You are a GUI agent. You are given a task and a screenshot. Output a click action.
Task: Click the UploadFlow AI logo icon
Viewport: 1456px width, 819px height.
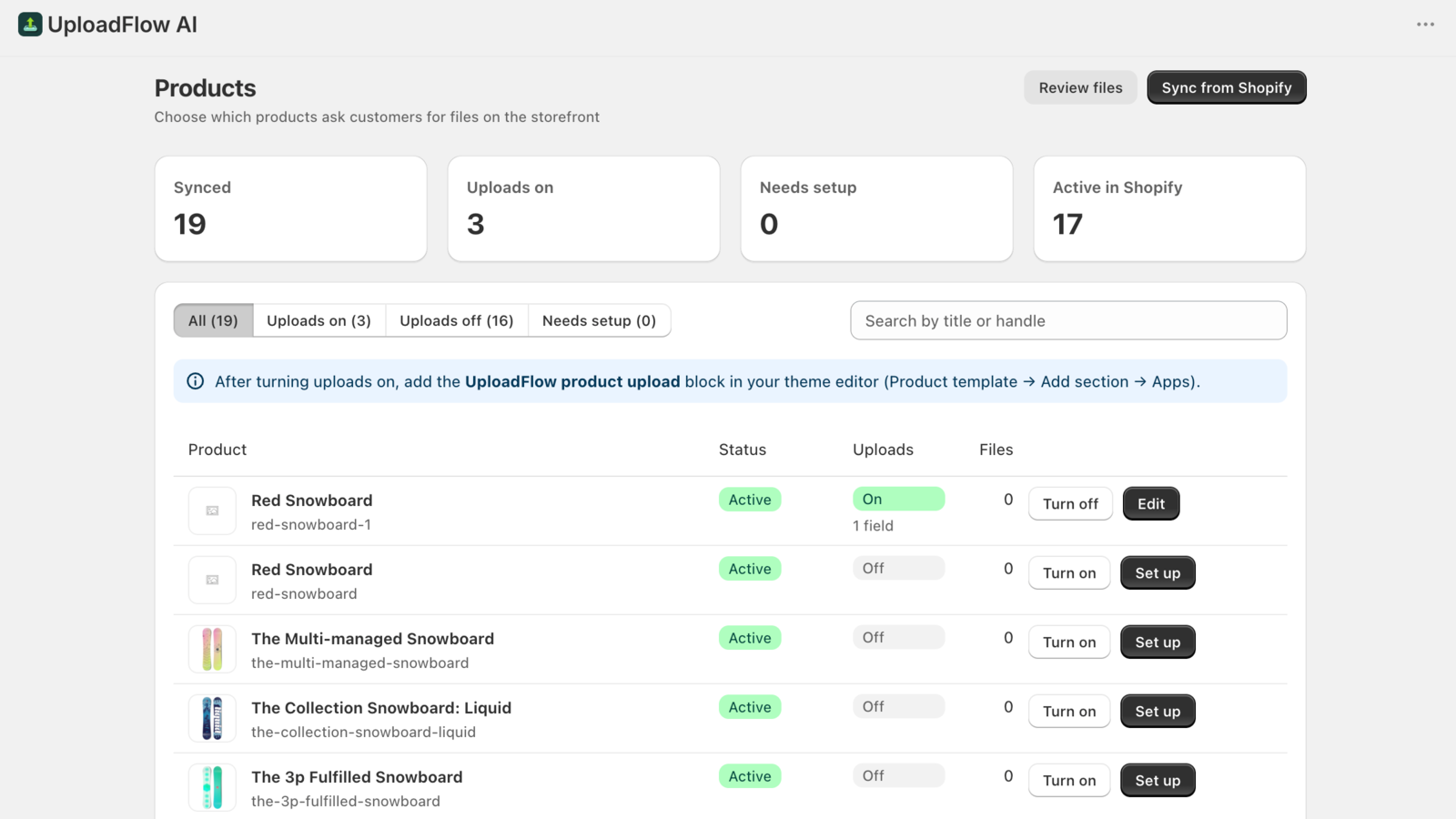click(30, 25)
